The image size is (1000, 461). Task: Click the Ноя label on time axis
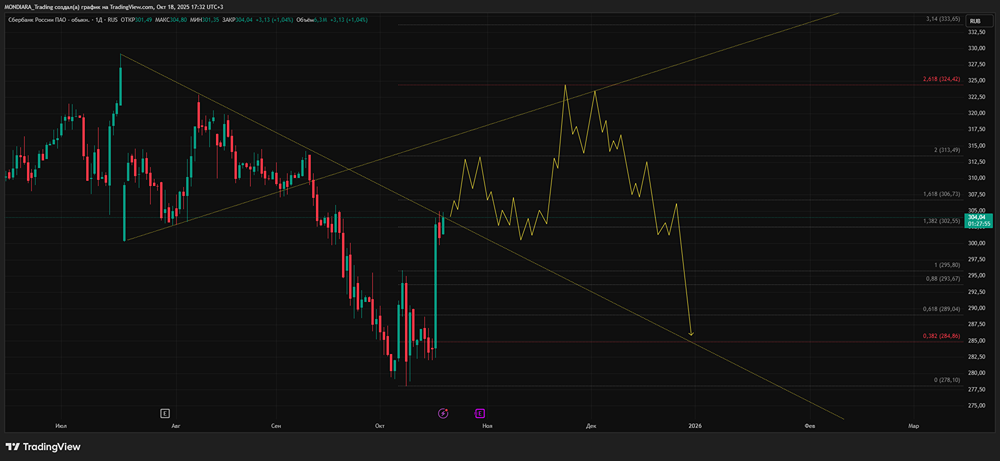(x=489, y=425)
